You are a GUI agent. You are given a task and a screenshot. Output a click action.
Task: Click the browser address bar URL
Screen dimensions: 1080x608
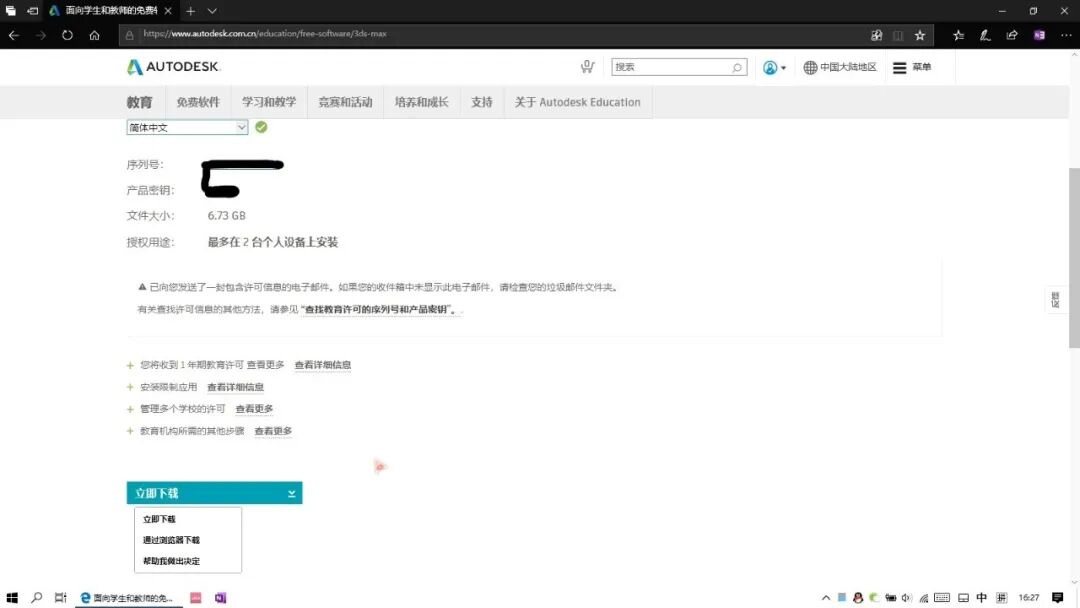[x=264, y=34]
